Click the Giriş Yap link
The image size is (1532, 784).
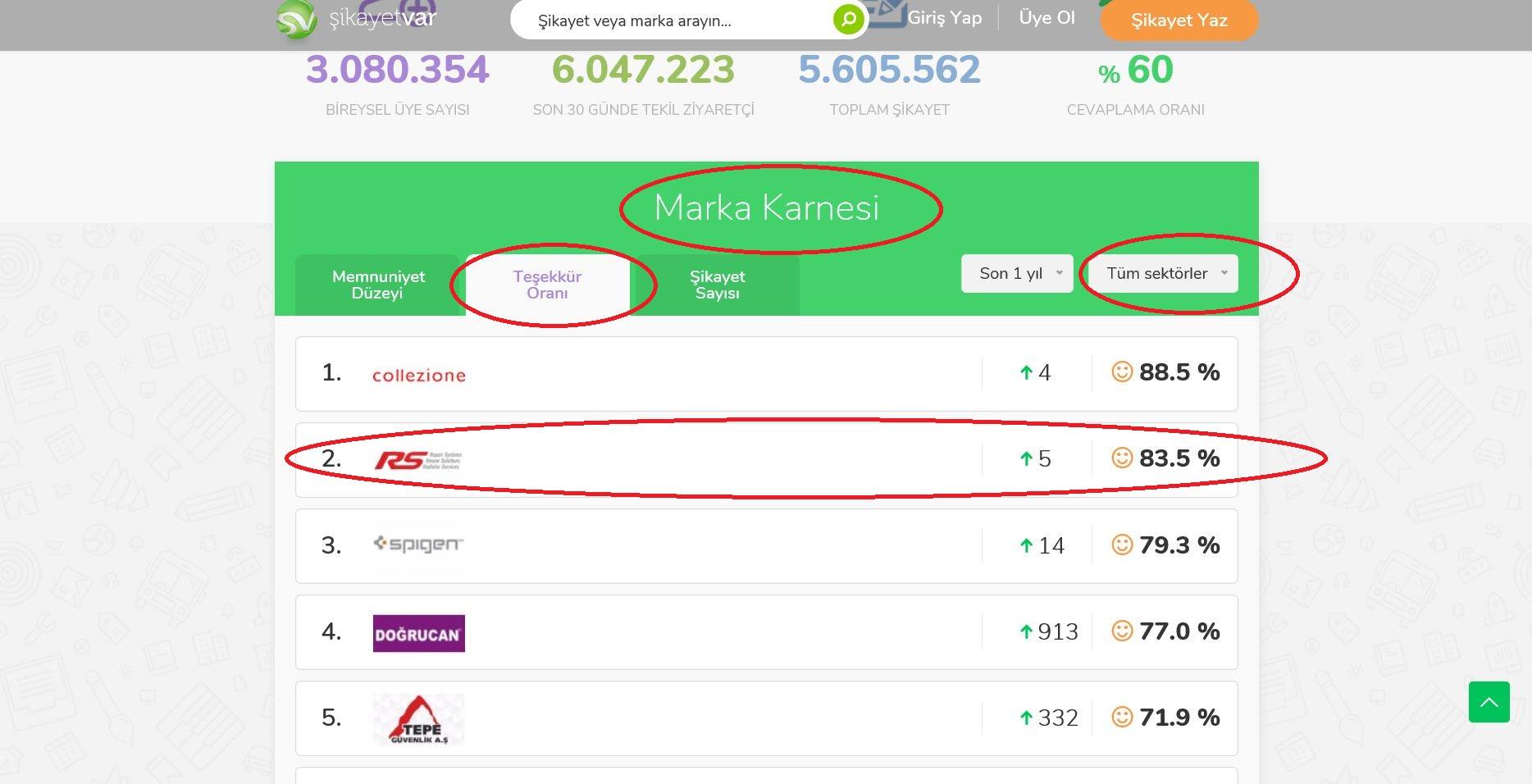tap(945, 18)
